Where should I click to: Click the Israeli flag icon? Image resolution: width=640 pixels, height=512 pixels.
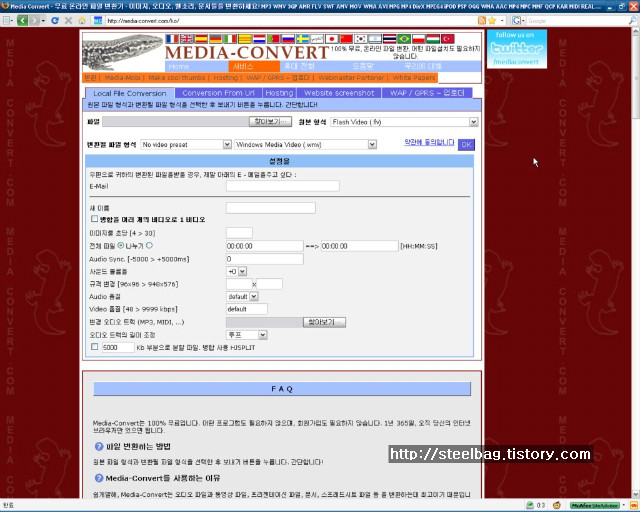click(x=375, y=39)
